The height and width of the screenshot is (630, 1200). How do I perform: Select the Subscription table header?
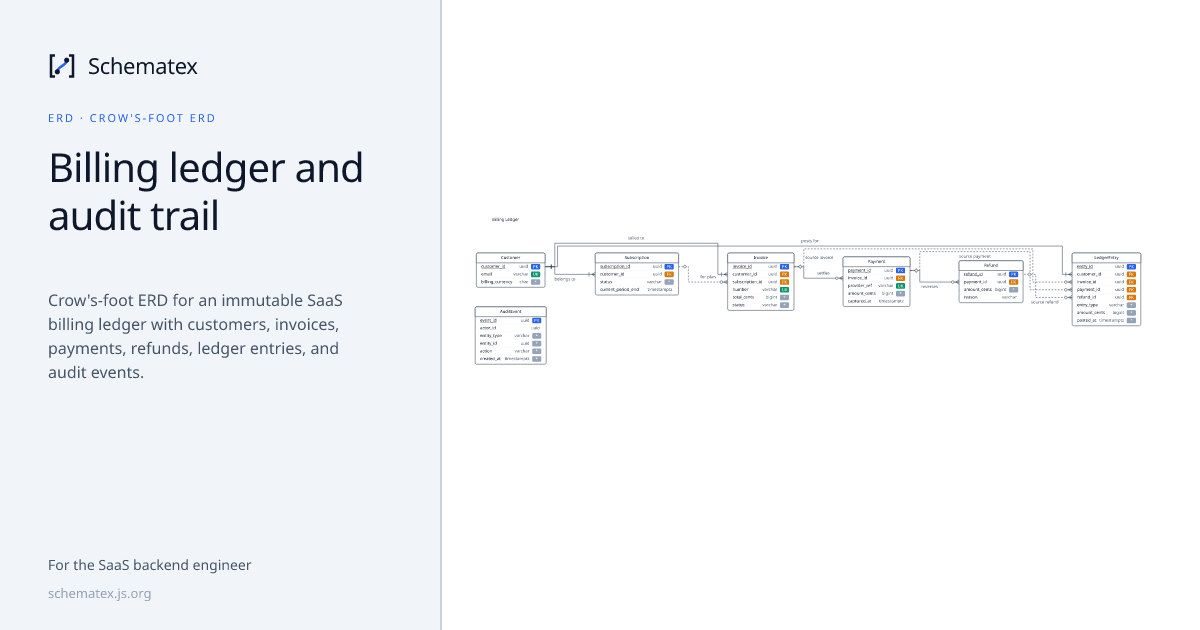pyautogui.click(x=637, y=258)
